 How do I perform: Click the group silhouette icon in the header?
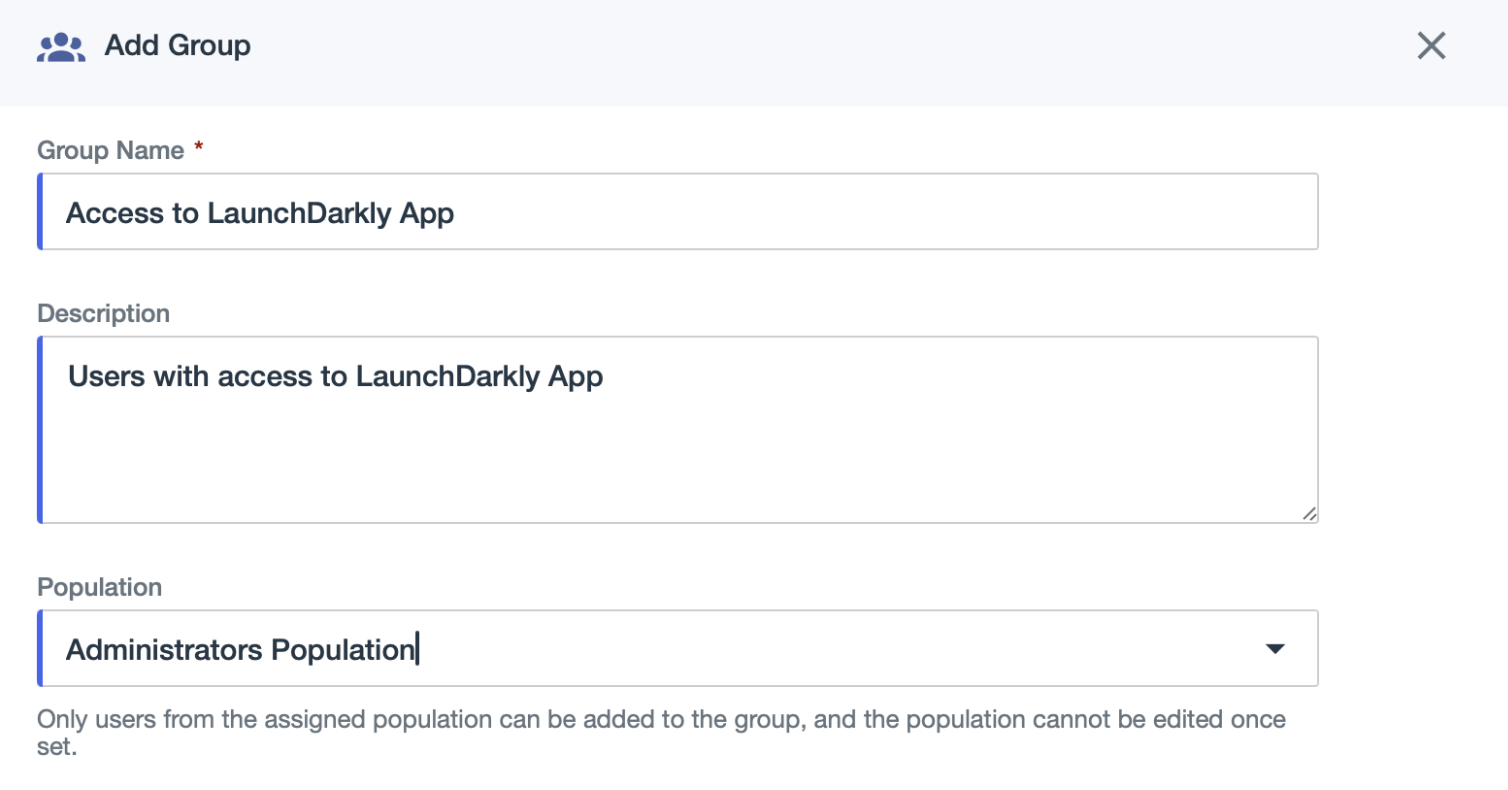point(61,45)
